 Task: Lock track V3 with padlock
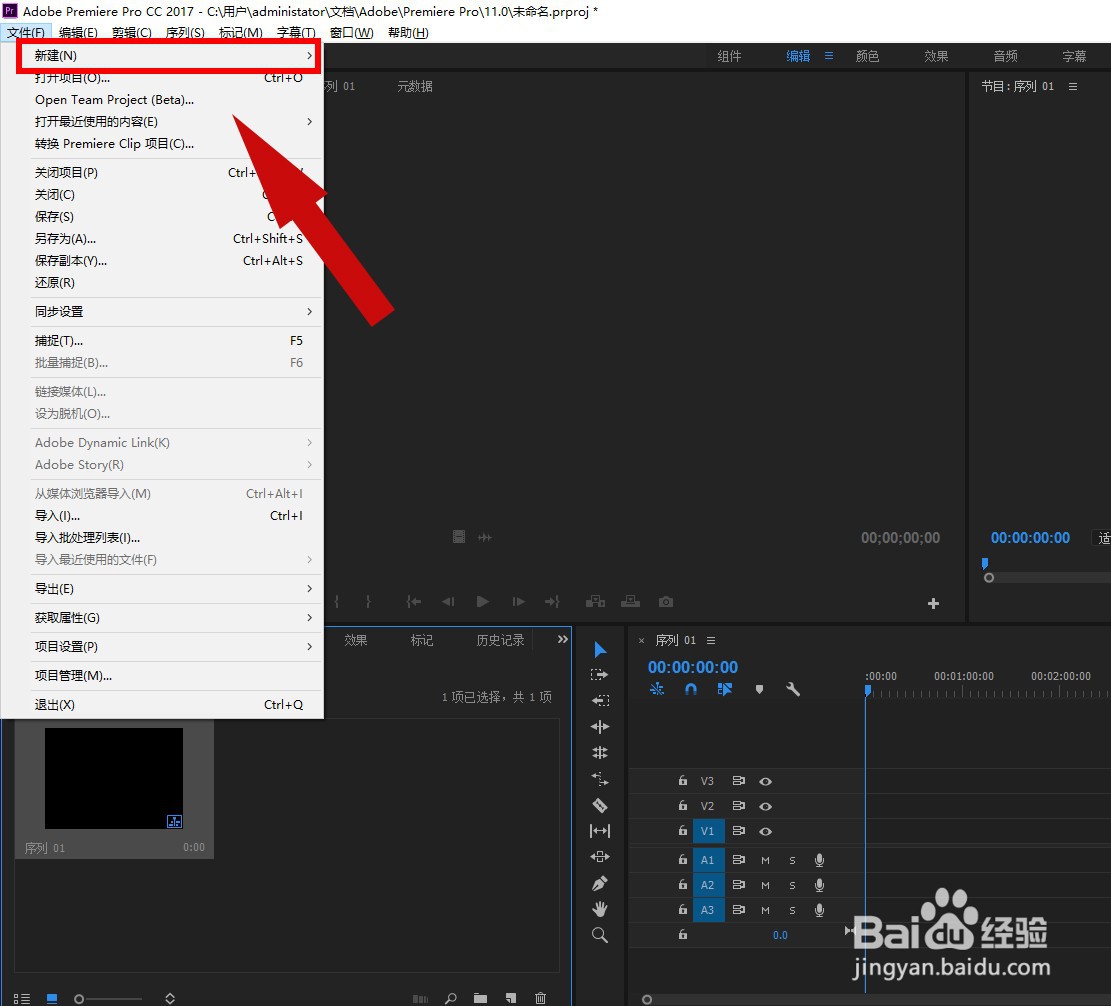pos(682,781)
